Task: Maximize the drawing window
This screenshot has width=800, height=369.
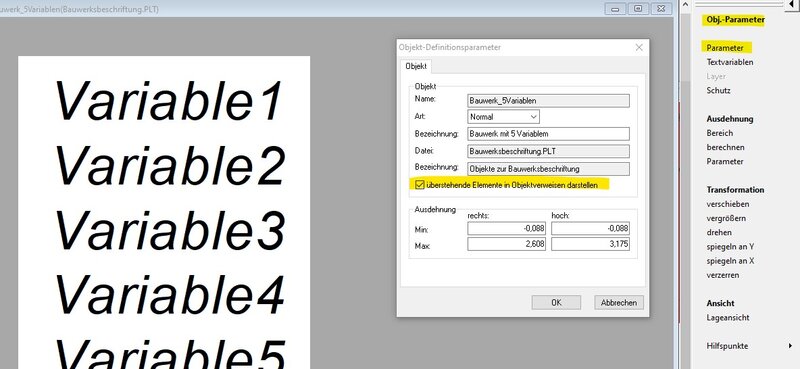Action: tap(638, 9)
